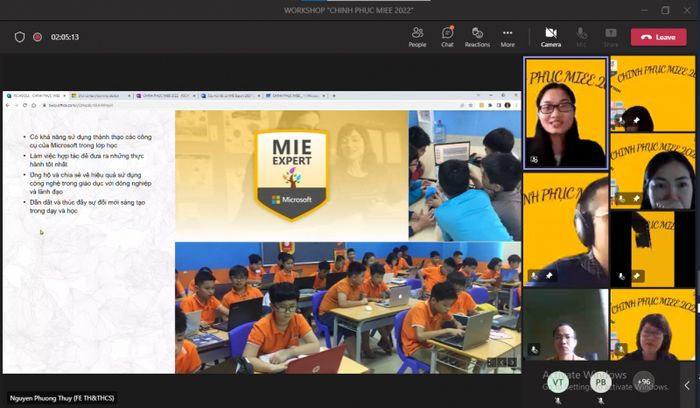This screenshot has width=700, height=408.
Task: Click the presenter name Nguyen Phuong Thuy label
Action: pos(62,398)
